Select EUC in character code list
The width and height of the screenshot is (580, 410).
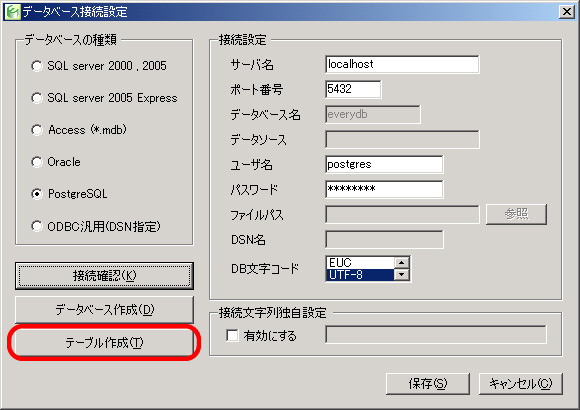(360, 263)
